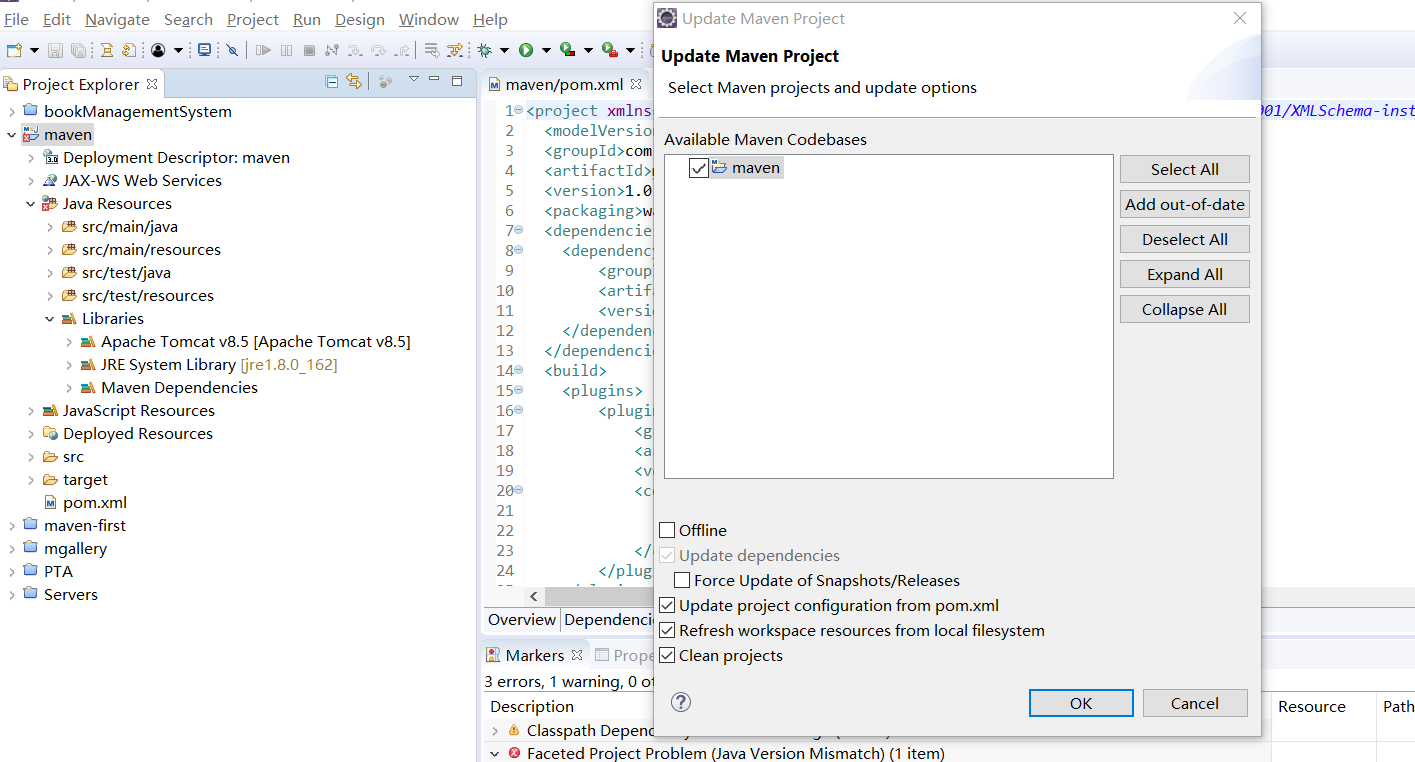
Task: Open the Run dropdown arrow
Action: 546,50
